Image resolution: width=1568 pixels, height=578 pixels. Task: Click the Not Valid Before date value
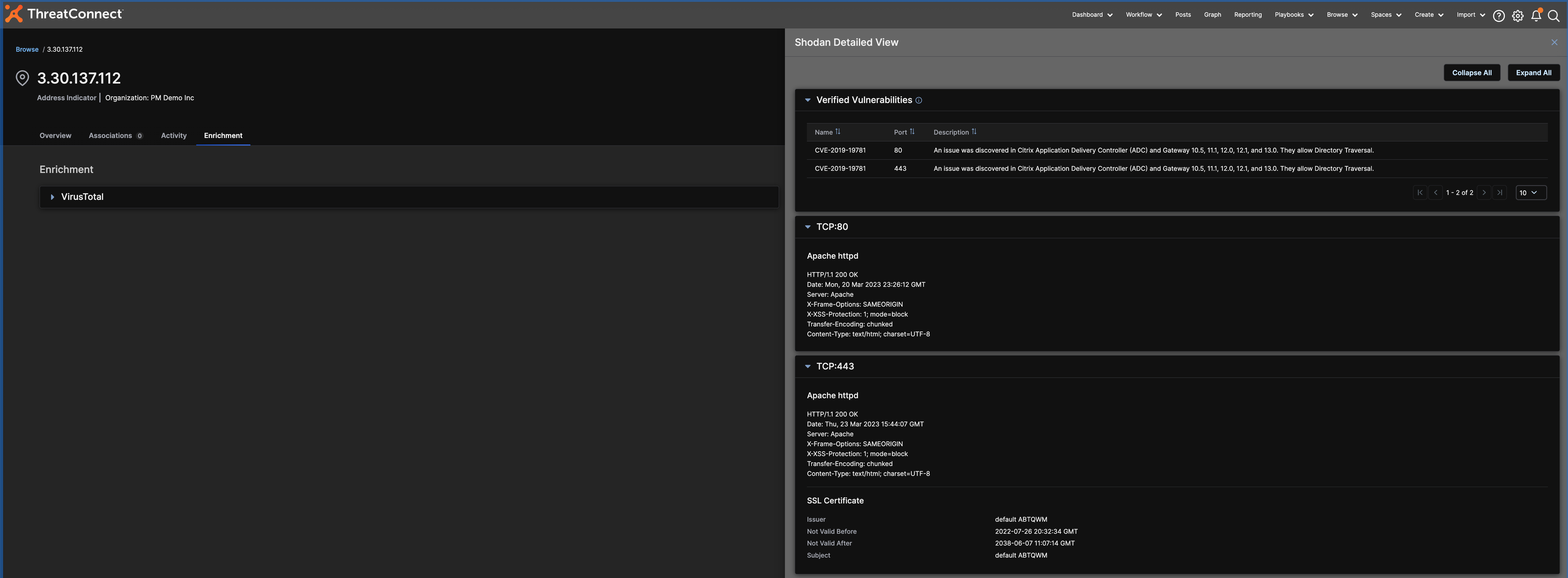tap(1036, 531)
